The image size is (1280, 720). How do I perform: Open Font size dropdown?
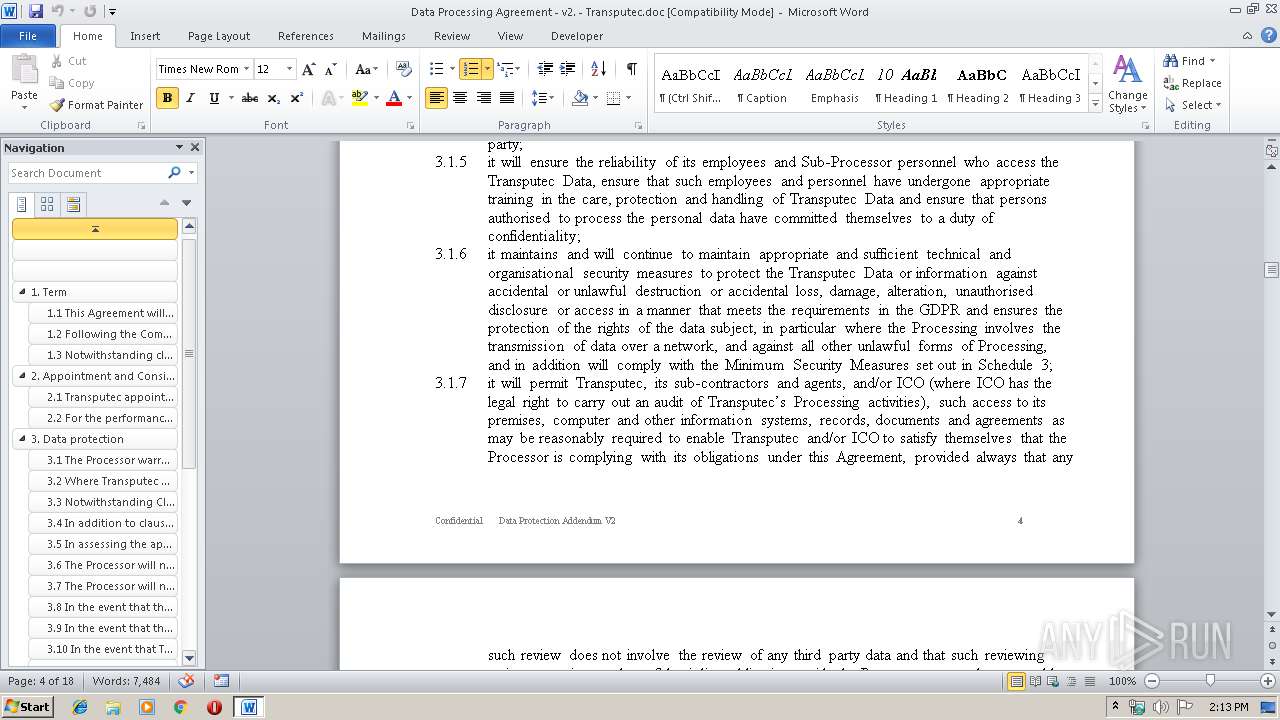[290, 69]
